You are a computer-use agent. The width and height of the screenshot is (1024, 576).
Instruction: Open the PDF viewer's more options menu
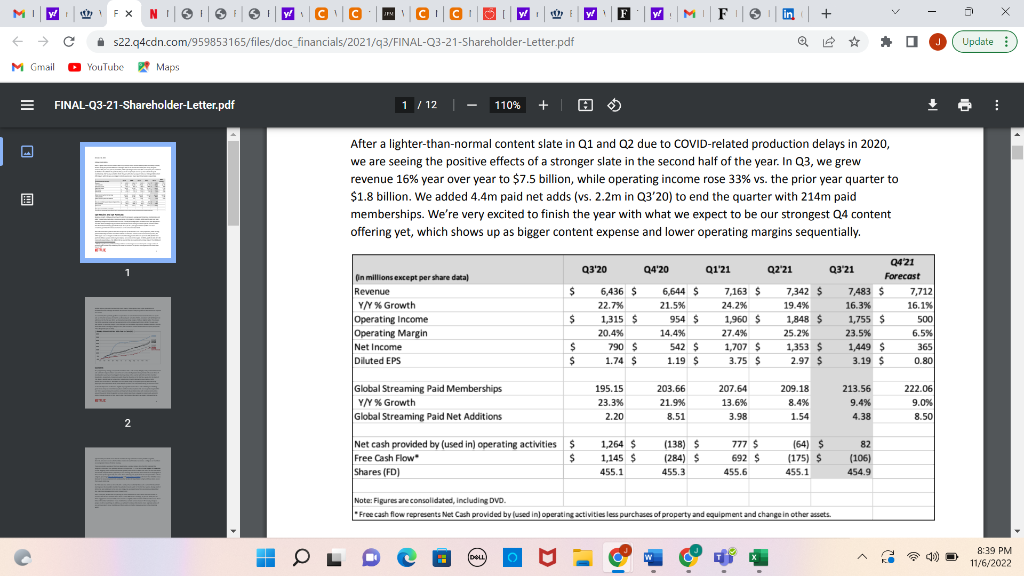click(x=997, y=103)
